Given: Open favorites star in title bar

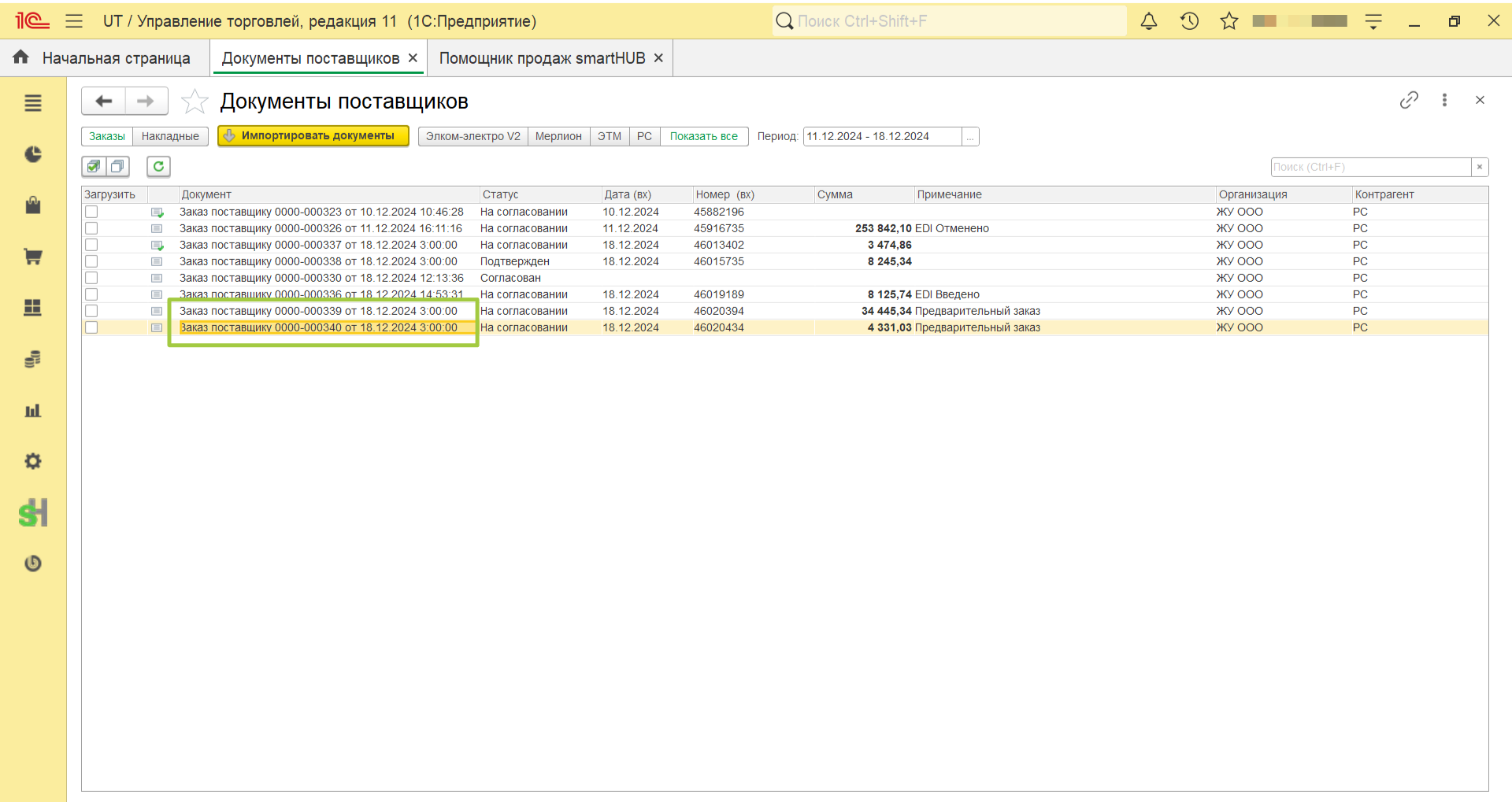Looking at the screenshot, I should pos(1229,21).
